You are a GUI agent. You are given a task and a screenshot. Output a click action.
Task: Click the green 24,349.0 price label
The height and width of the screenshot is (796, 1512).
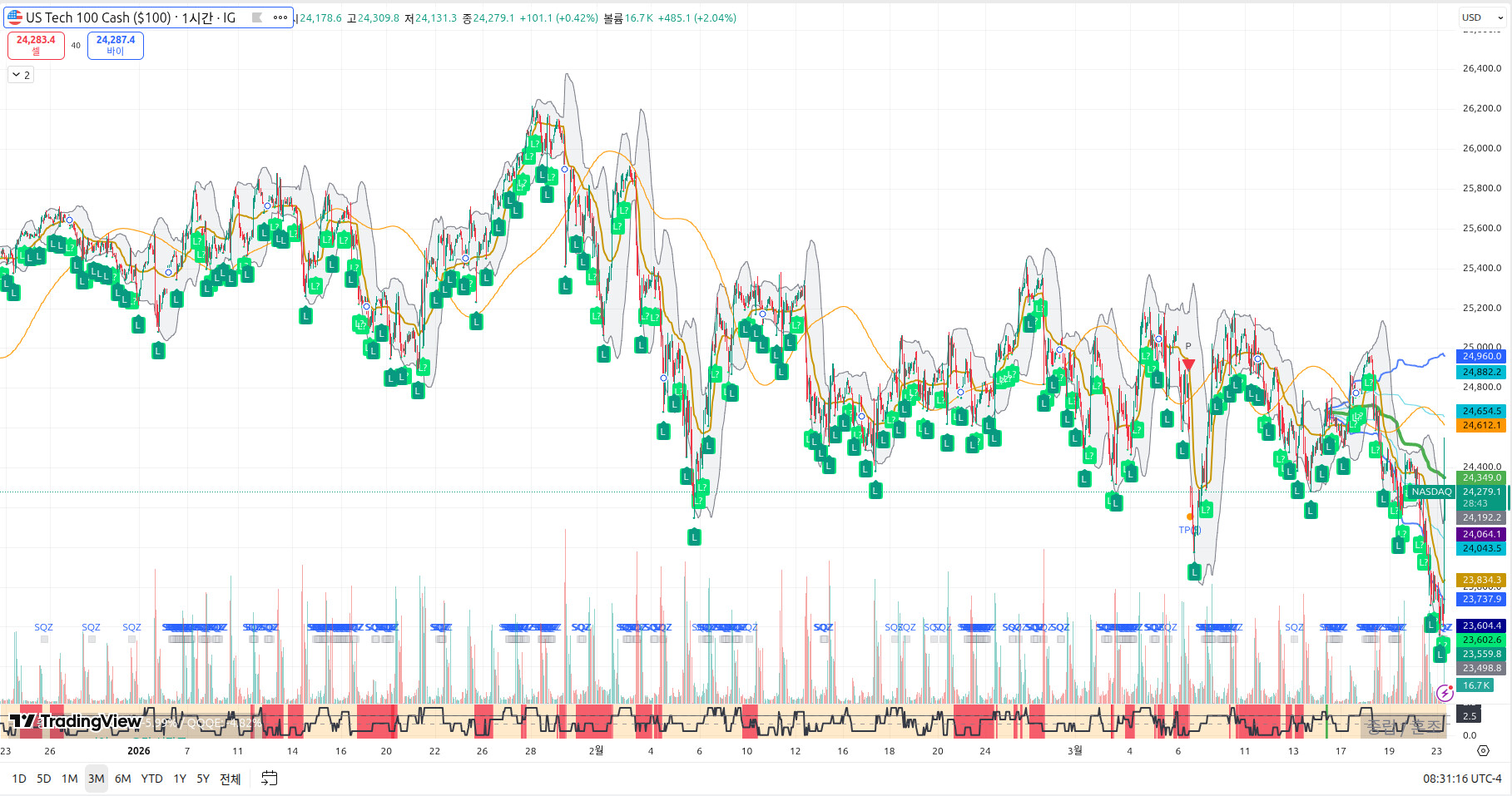tap(1482, 477)
